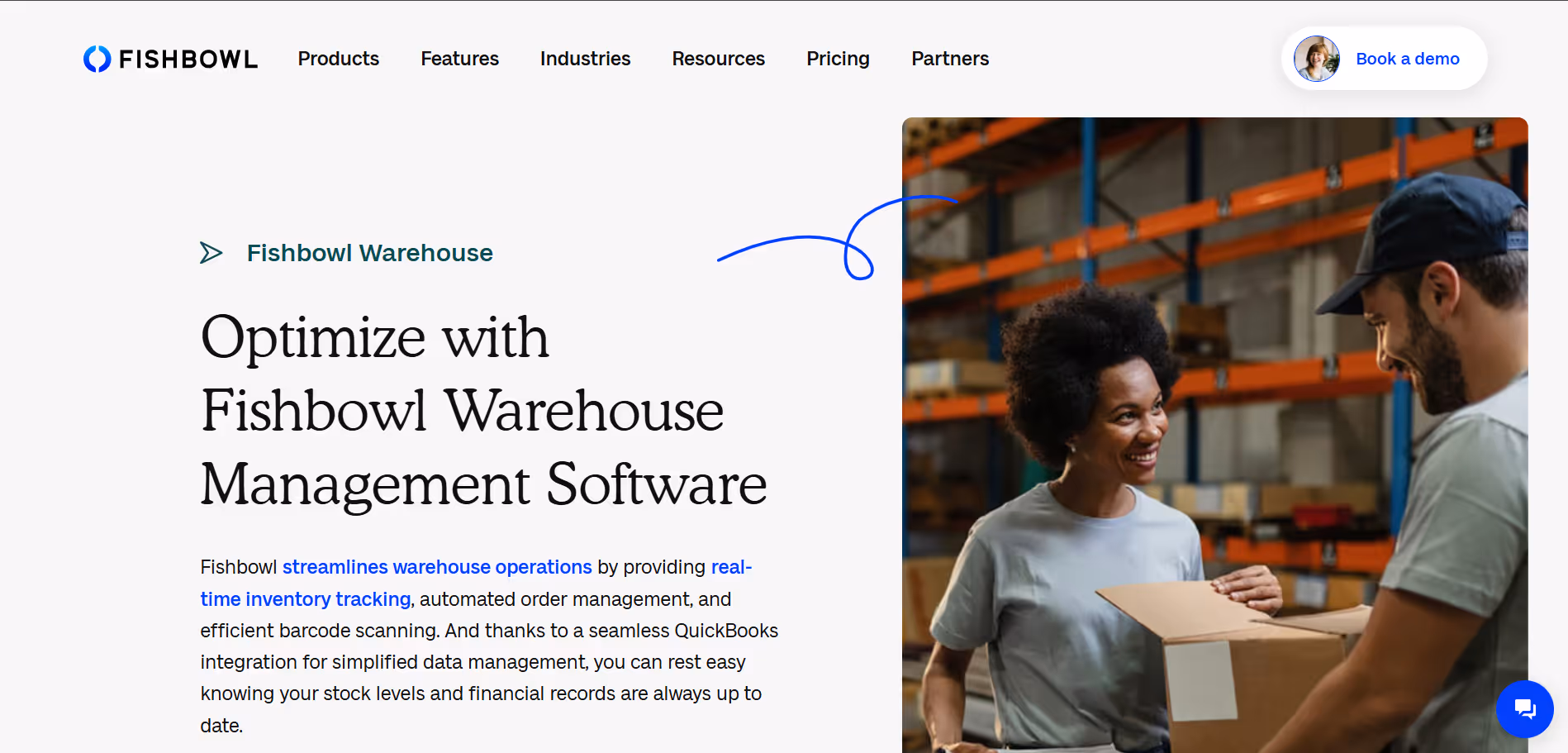Click the arrow icon beside Fishbowl Warehouse
Screen dimensions: 1568x753
(x=211, y=253)
